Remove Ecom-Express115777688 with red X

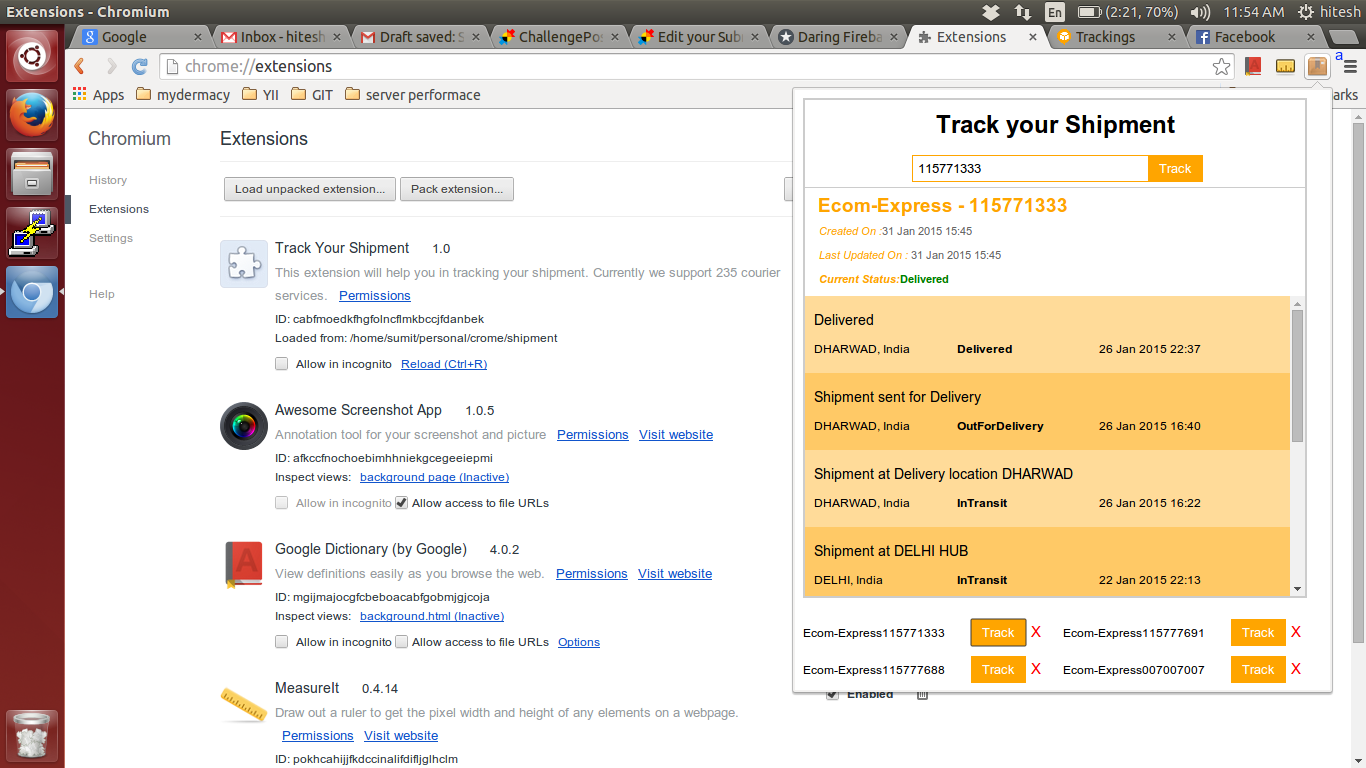point(1036,669)
